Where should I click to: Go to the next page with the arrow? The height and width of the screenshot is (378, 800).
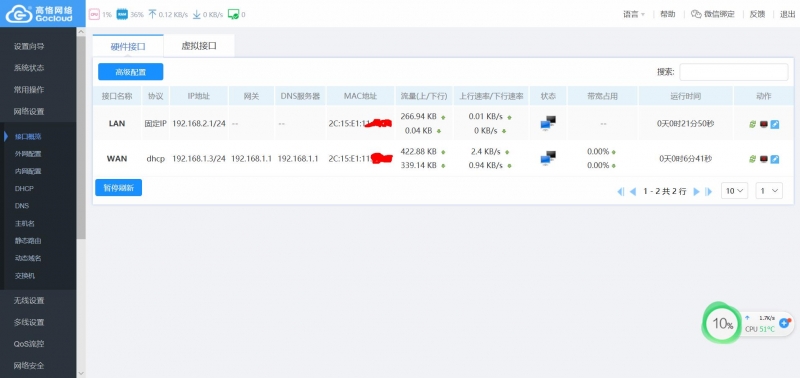tap(696, 191)
